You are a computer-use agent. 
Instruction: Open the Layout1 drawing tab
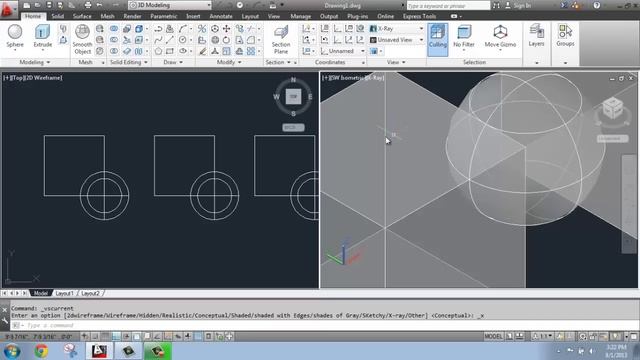point(64,293)
